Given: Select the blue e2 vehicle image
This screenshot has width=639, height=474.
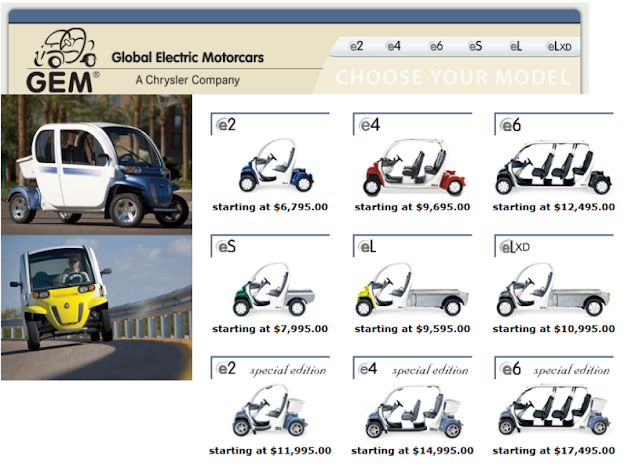Looking at the screenshot, I should pyautogui.click(x=276, y=166).
